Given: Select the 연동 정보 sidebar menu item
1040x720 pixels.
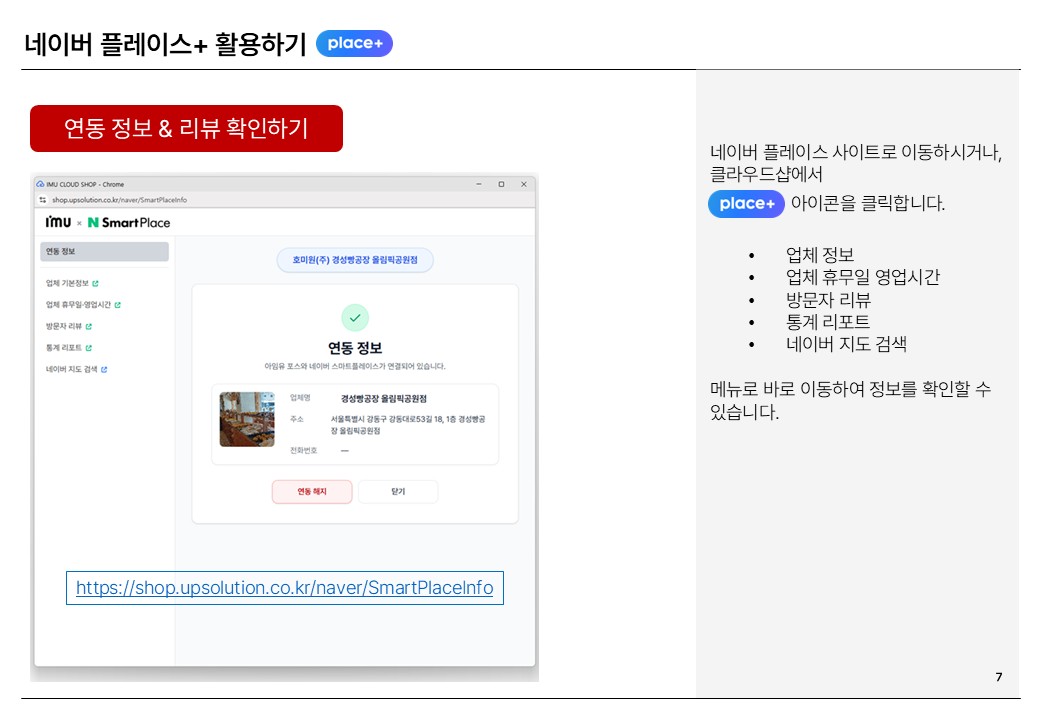Looking at the screenshot, I should coord(104,252).
